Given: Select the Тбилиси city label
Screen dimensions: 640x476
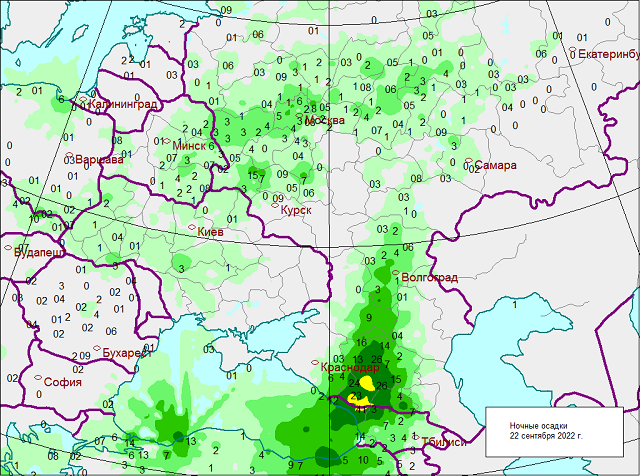Looking at the screenshot, I should click(444, 441).
